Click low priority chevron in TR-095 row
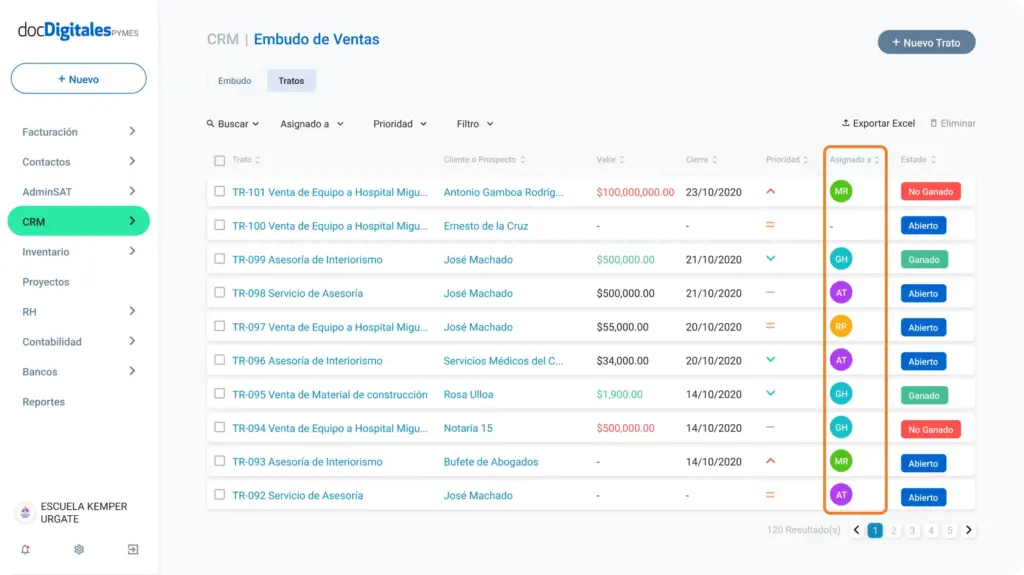Viewport: 1024px width, 575px height. pos(771,393)
